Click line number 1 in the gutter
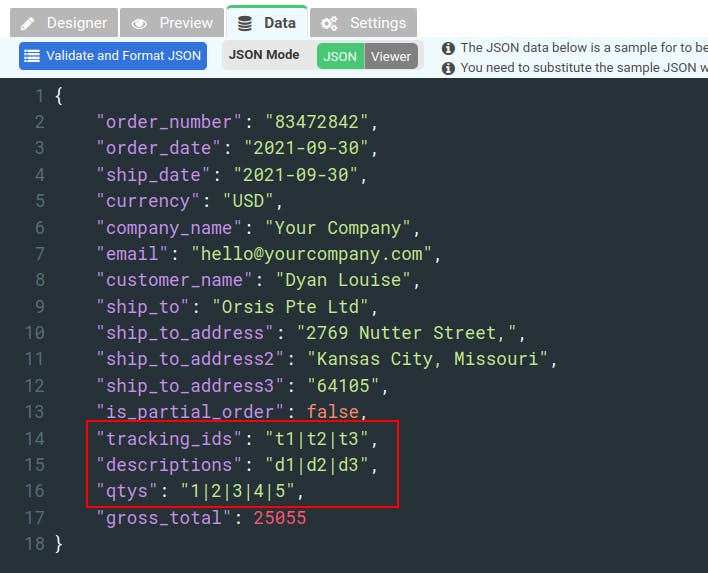Viewport: 708px width, 573px height. pos(39,96)
